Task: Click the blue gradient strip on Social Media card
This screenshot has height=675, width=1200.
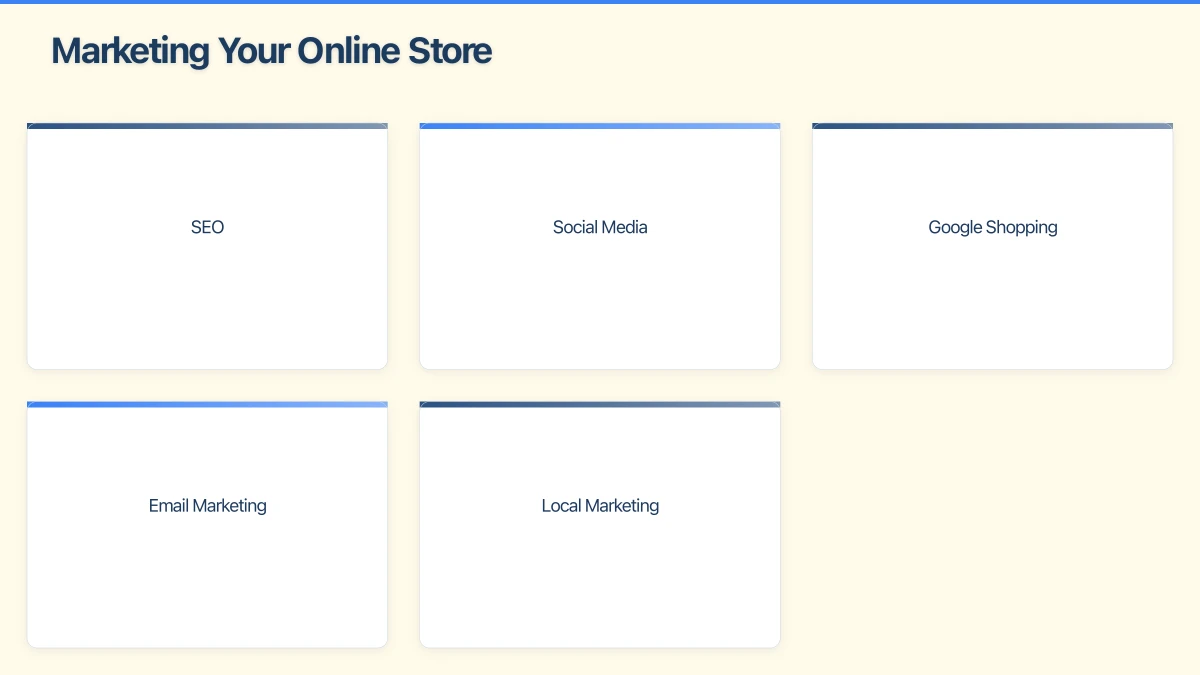Action: (x=600, y=126)
